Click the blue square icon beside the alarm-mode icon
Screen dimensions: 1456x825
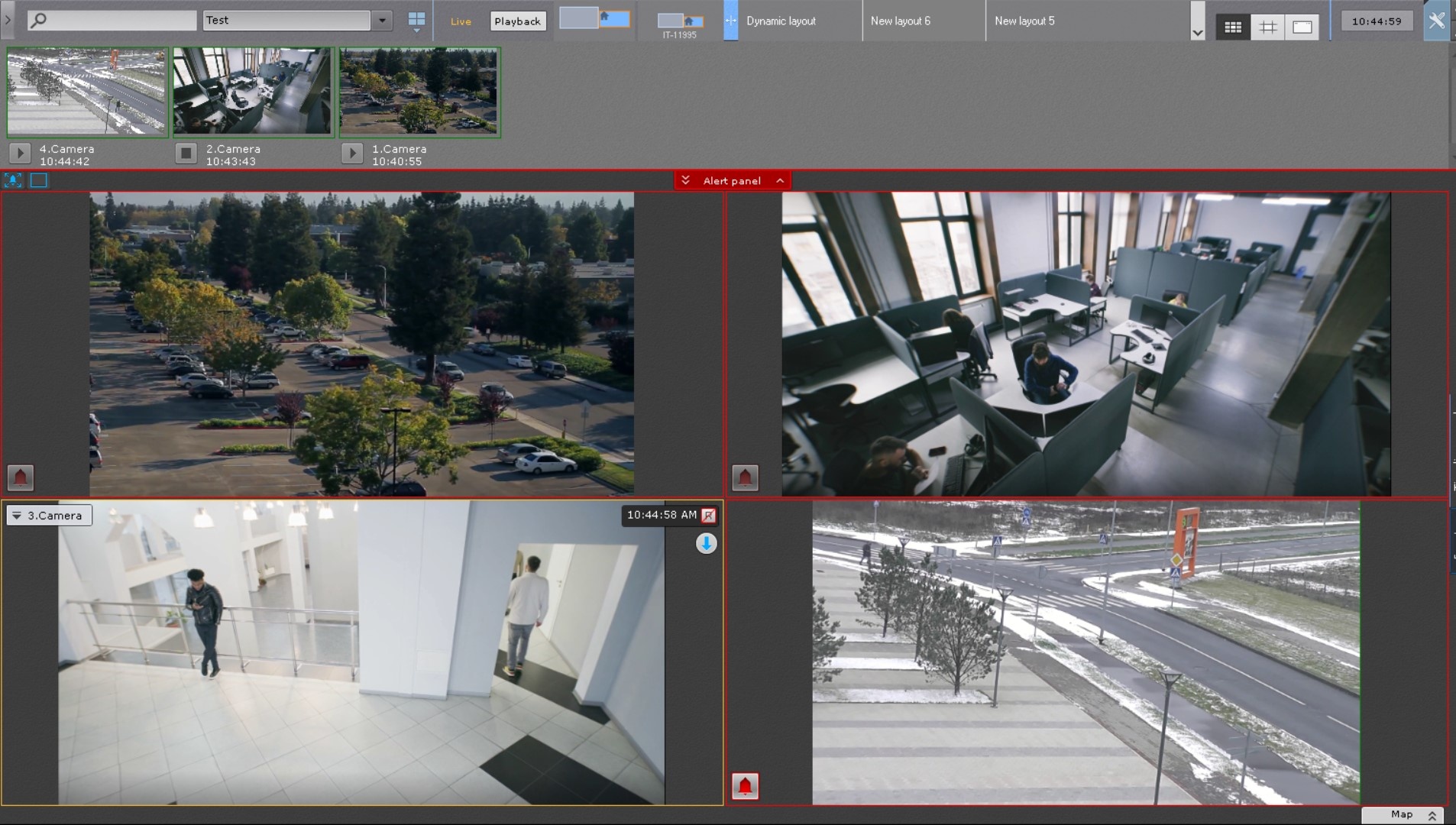39,180
